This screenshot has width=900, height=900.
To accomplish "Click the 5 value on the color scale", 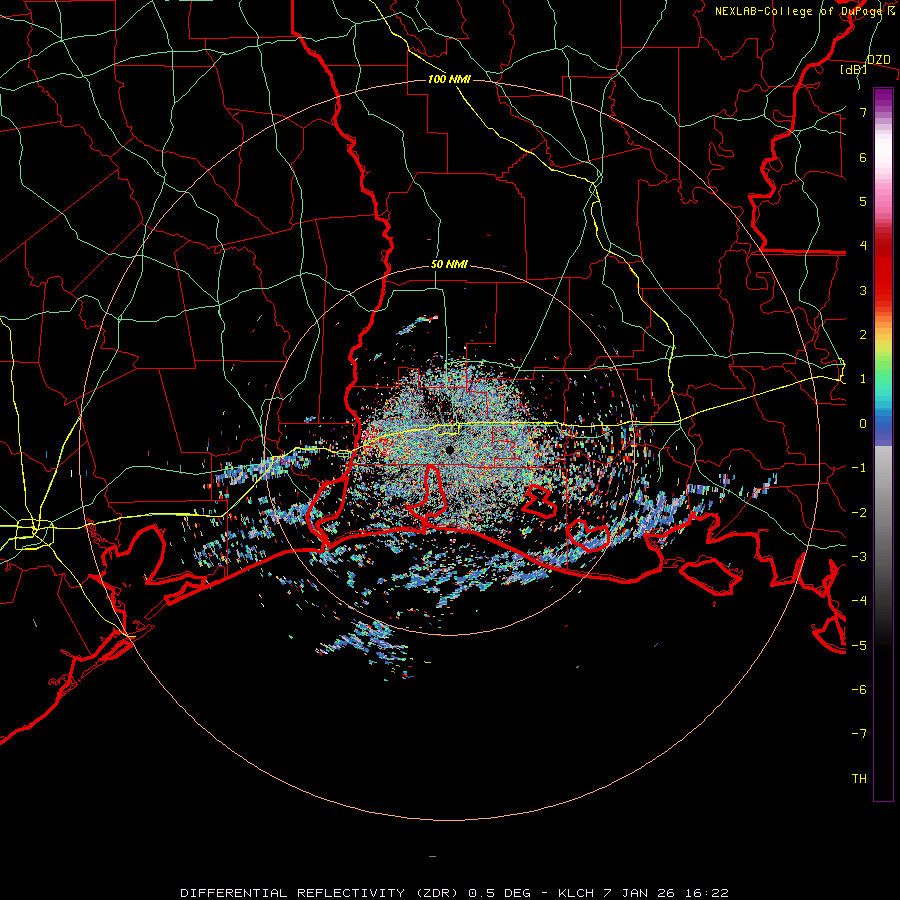I will pyautogui.click(x=863, y=201).
